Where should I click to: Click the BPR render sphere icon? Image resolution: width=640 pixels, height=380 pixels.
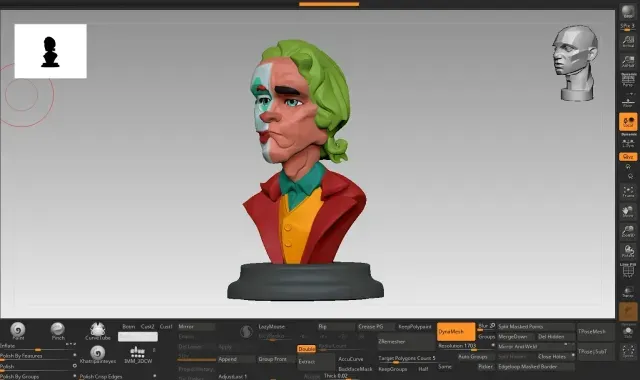tap(628, 11)
